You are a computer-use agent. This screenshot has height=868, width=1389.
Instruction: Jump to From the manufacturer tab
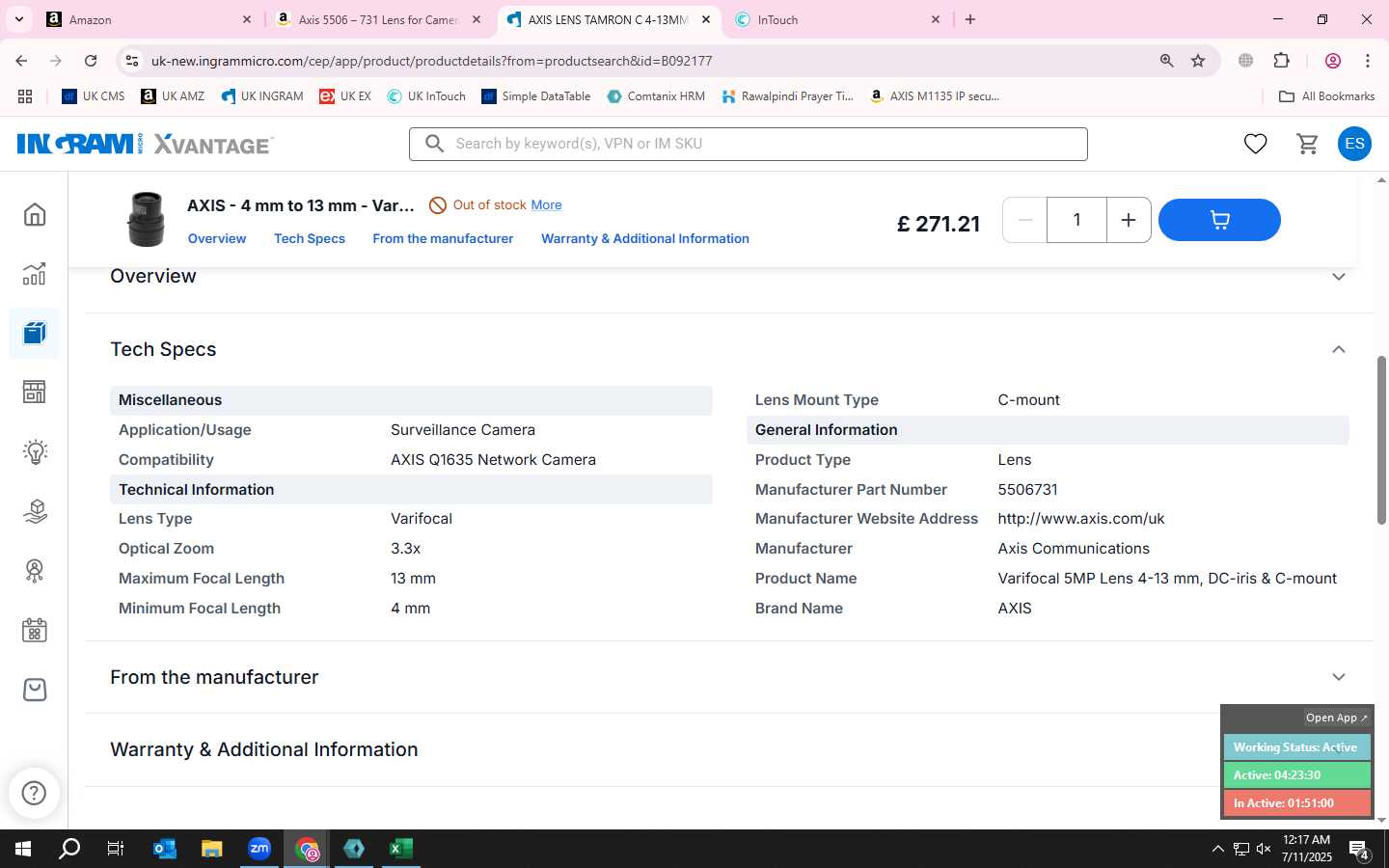coord(443,238)
